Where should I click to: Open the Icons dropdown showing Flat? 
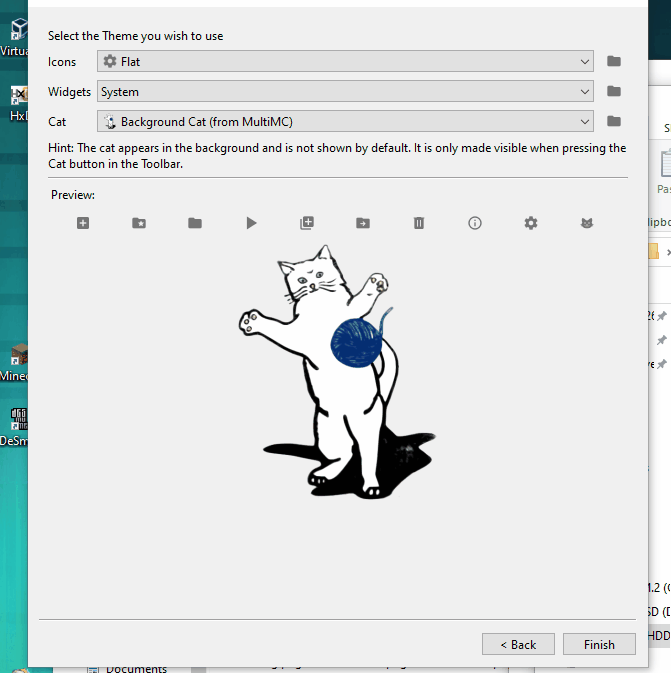(x=345, y=61)
